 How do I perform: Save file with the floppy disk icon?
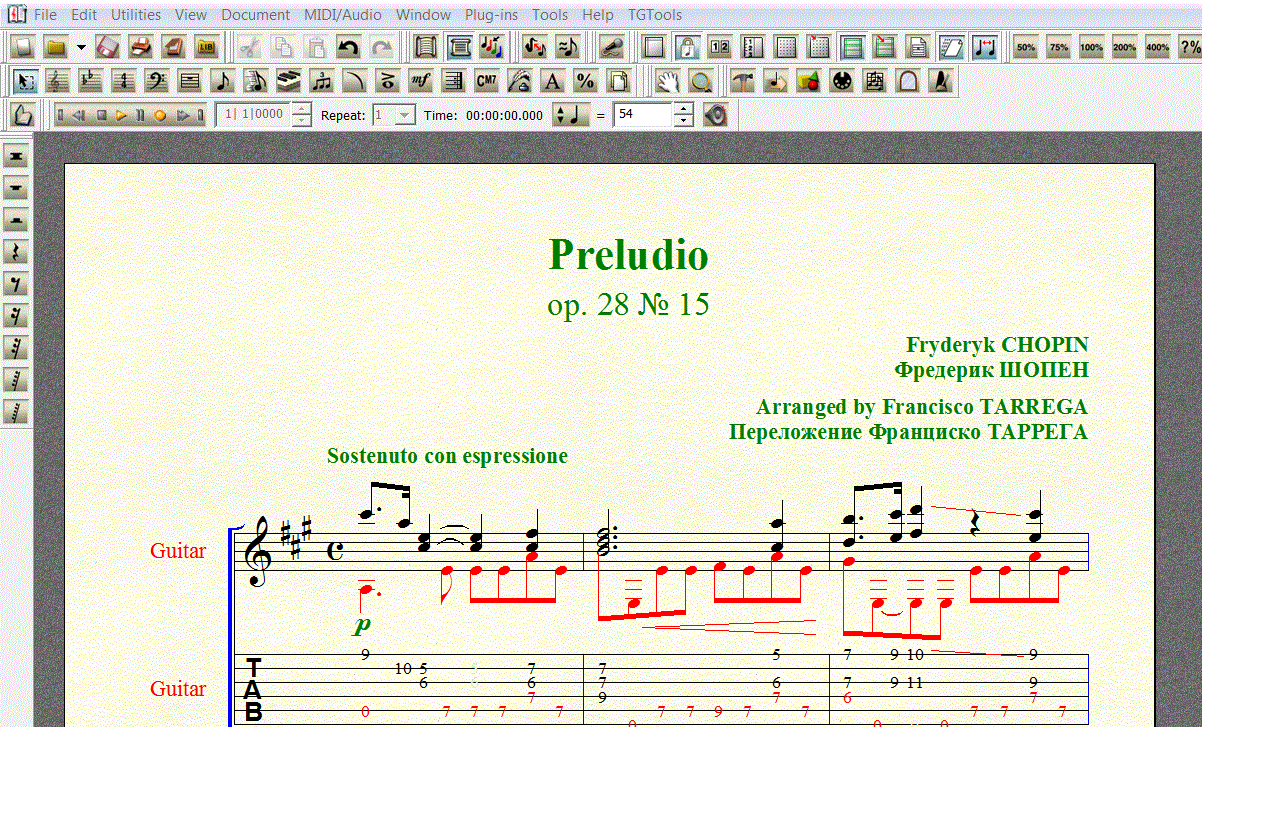[108, 47]
